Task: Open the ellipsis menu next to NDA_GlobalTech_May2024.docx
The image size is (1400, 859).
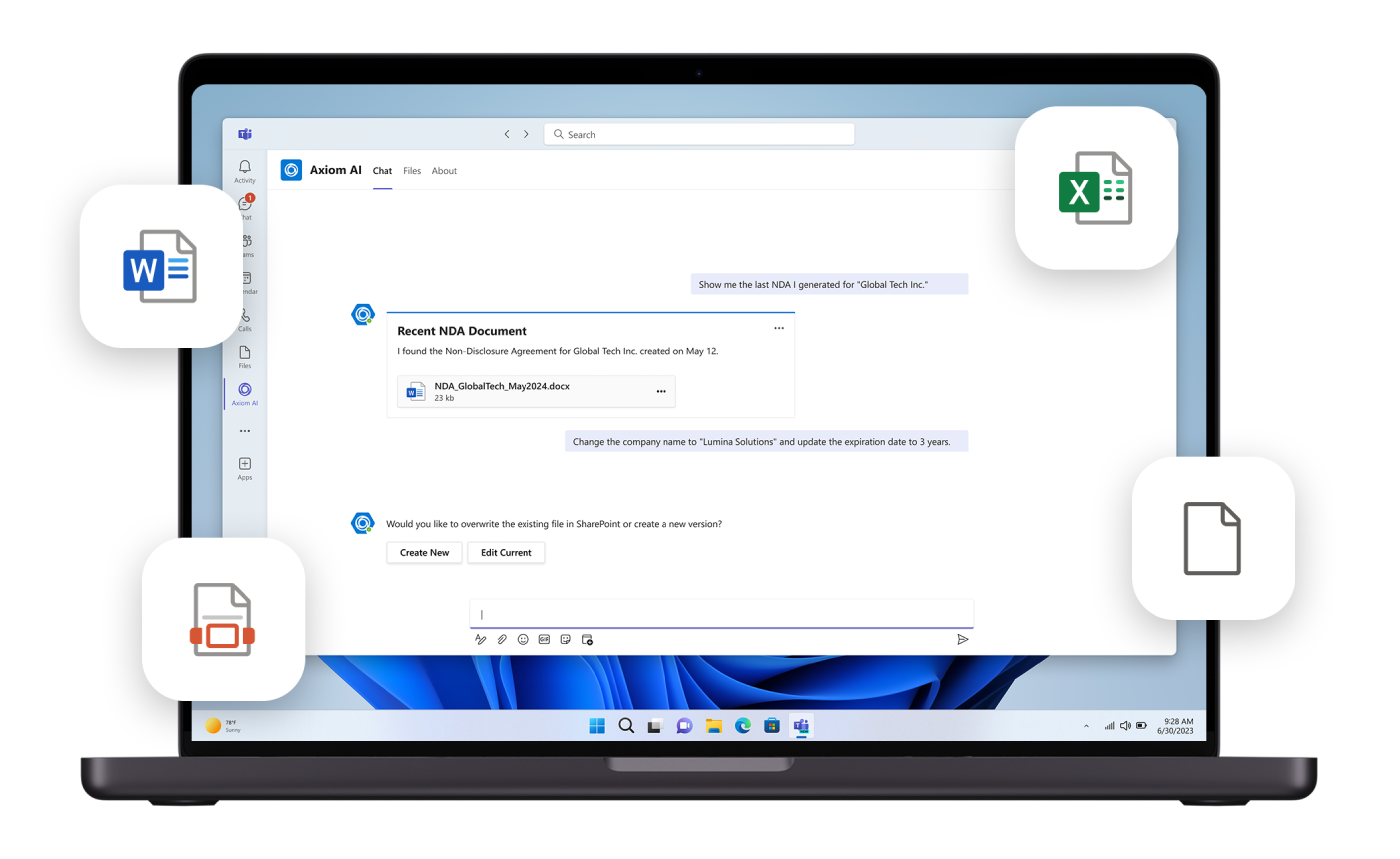Action: (661, 391)
